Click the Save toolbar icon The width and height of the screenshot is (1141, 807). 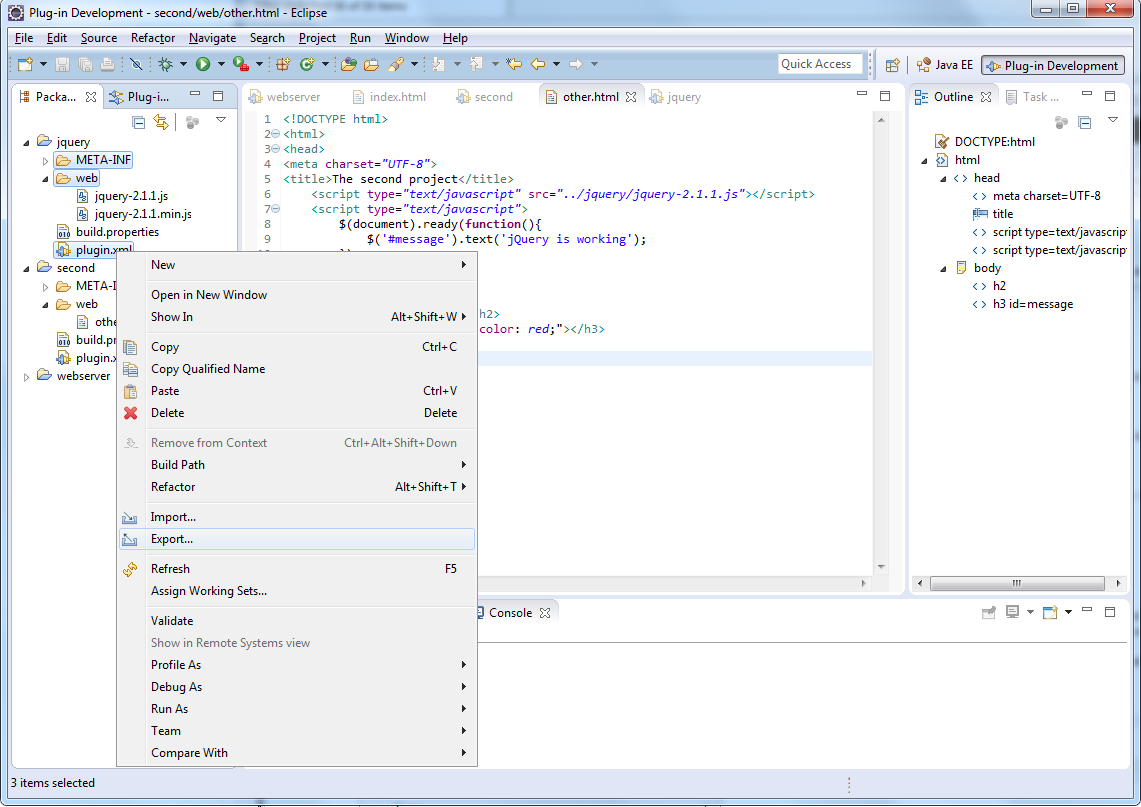(63, 64)
